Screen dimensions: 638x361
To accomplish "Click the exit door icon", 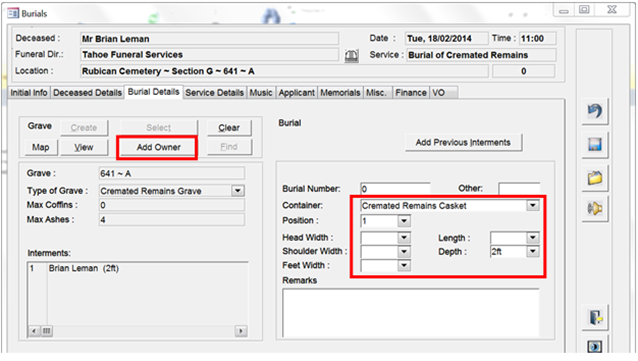I will tap(596, 317).
